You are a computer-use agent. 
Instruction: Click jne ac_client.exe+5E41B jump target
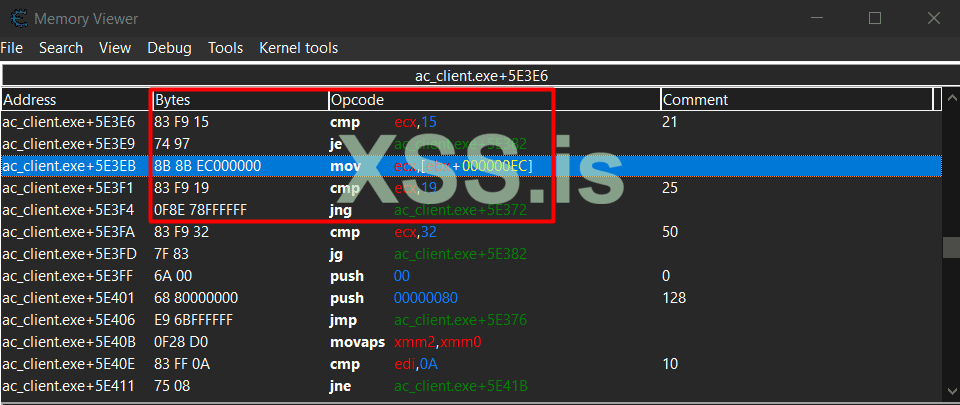click(461, 386)
